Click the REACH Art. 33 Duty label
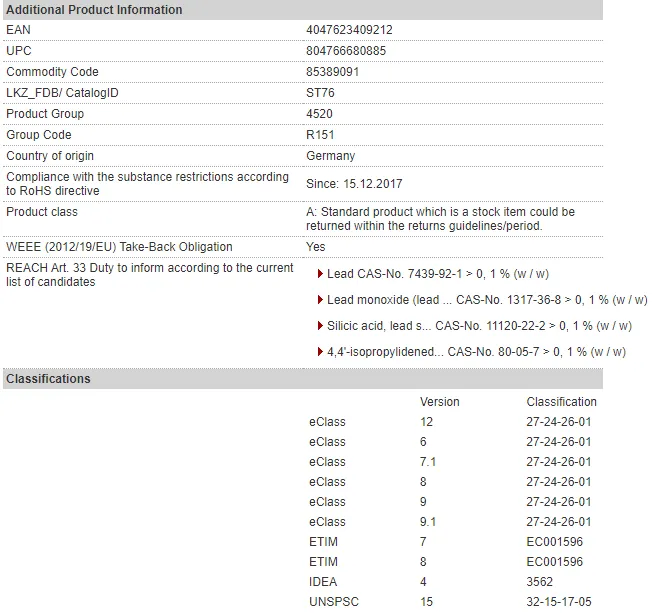 coord(150,274)
